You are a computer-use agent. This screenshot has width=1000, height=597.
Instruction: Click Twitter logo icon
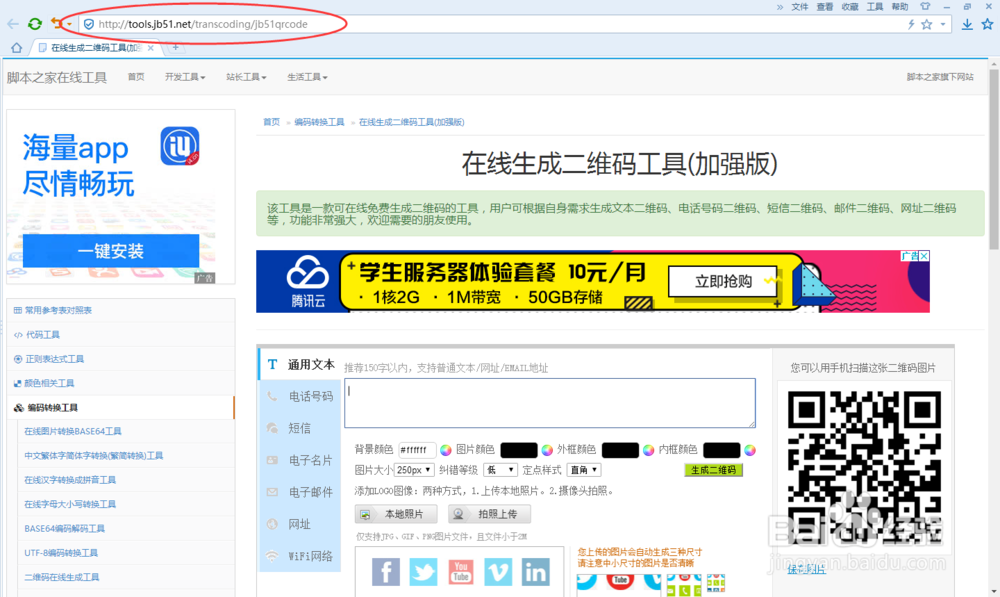tap(423, 571)
